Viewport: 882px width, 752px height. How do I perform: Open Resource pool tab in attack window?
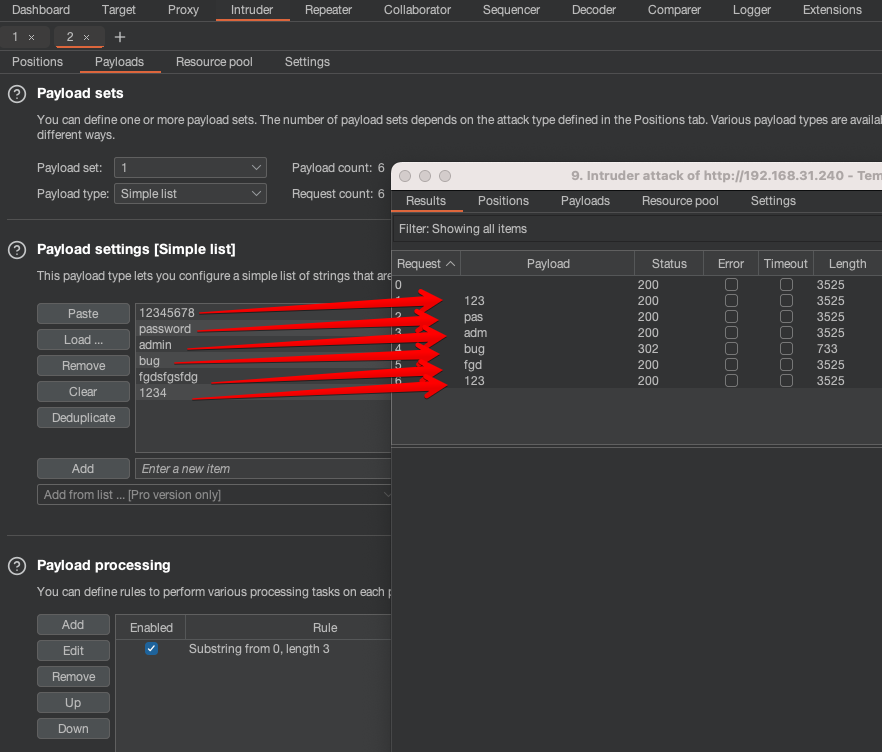point(680,201)
